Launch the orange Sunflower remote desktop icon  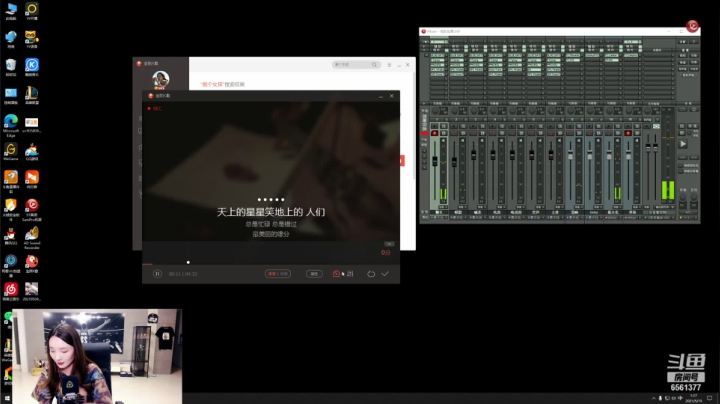32,180
